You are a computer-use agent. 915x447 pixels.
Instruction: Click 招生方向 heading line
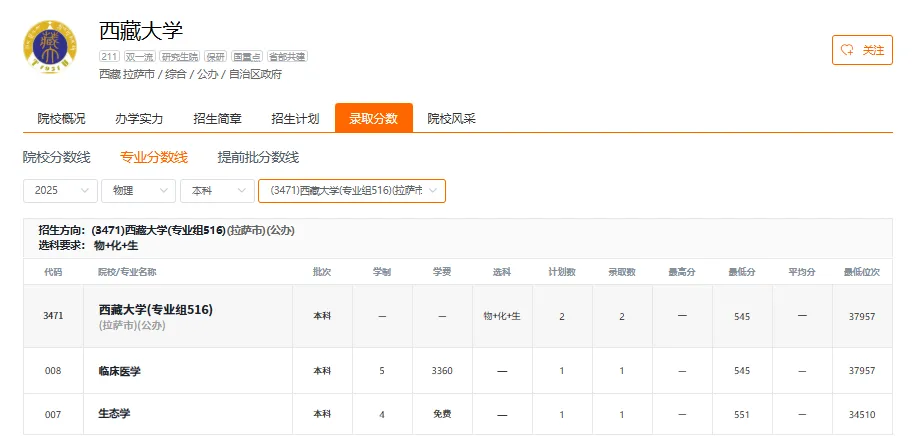pyautogui.click(x=166, y=231)
